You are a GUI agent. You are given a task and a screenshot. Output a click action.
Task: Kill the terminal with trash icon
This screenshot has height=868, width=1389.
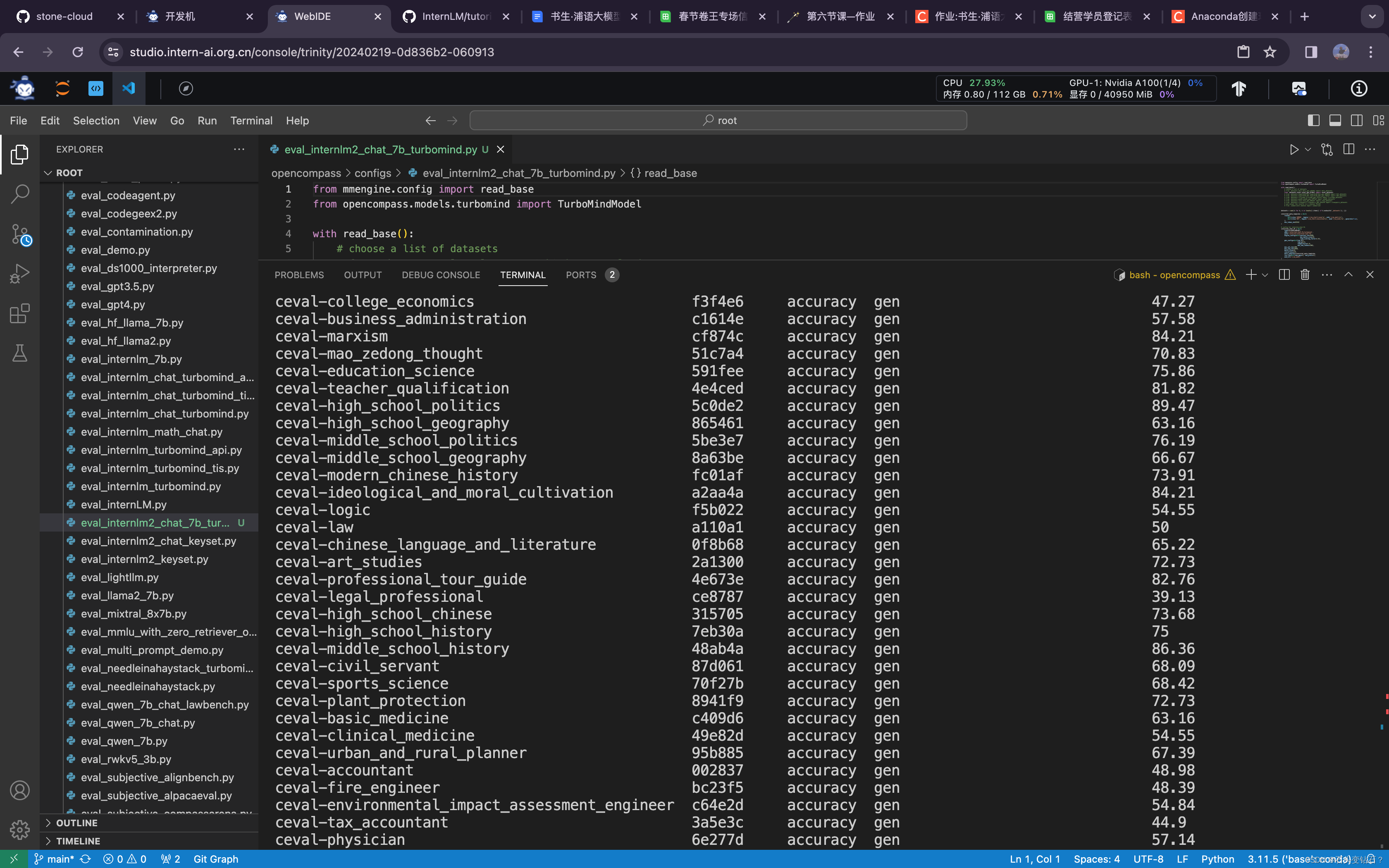click(x=1305, y=274)
